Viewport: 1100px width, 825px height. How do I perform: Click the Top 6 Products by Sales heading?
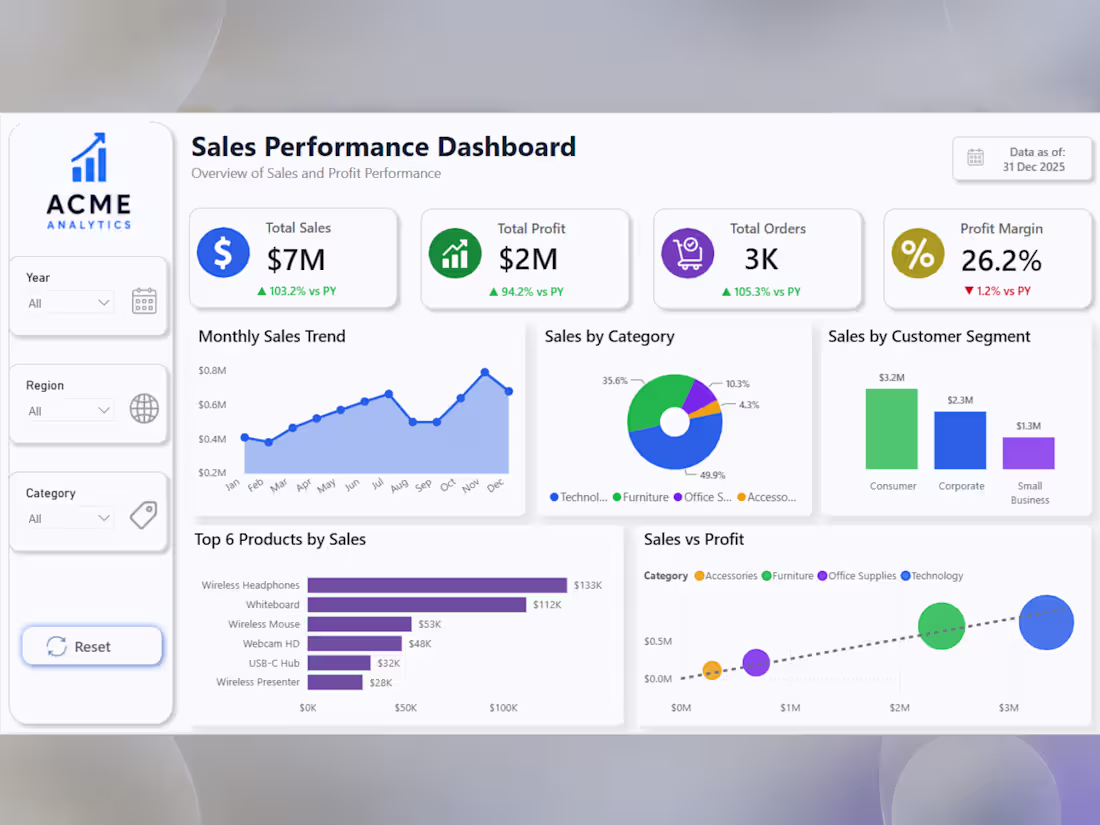coord(280,539)
